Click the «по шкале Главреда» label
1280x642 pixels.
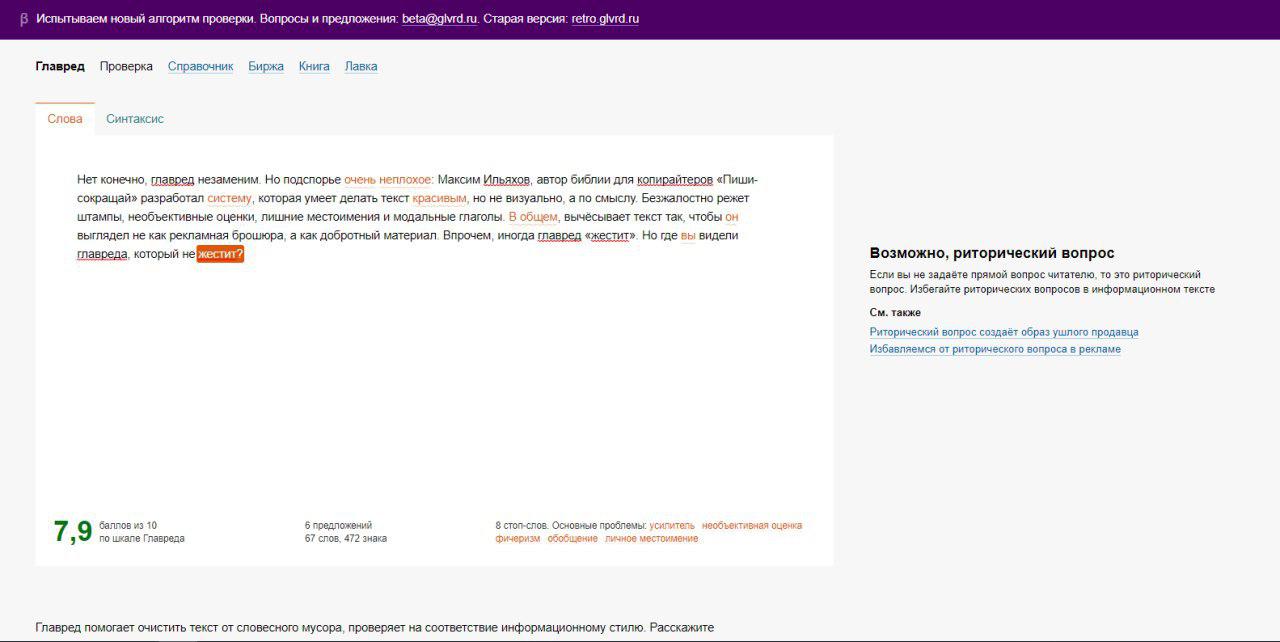point(142,539)
